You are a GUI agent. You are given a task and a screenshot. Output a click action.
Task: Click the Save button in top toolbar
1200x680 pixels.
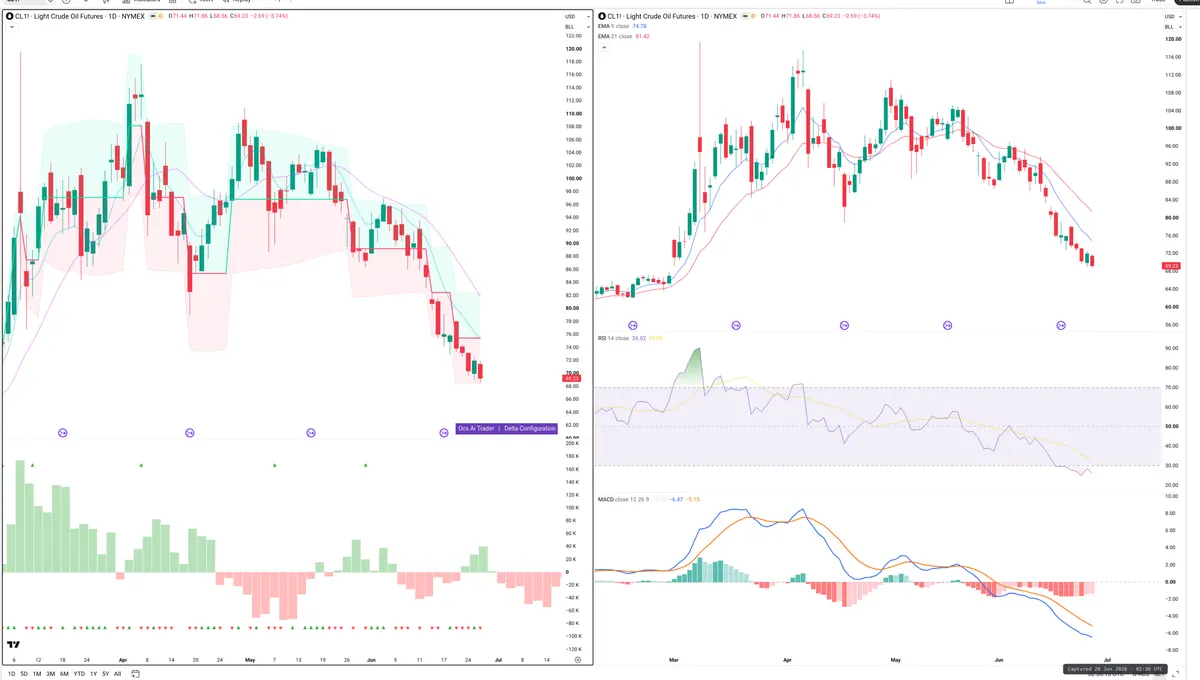point(1041,3)
